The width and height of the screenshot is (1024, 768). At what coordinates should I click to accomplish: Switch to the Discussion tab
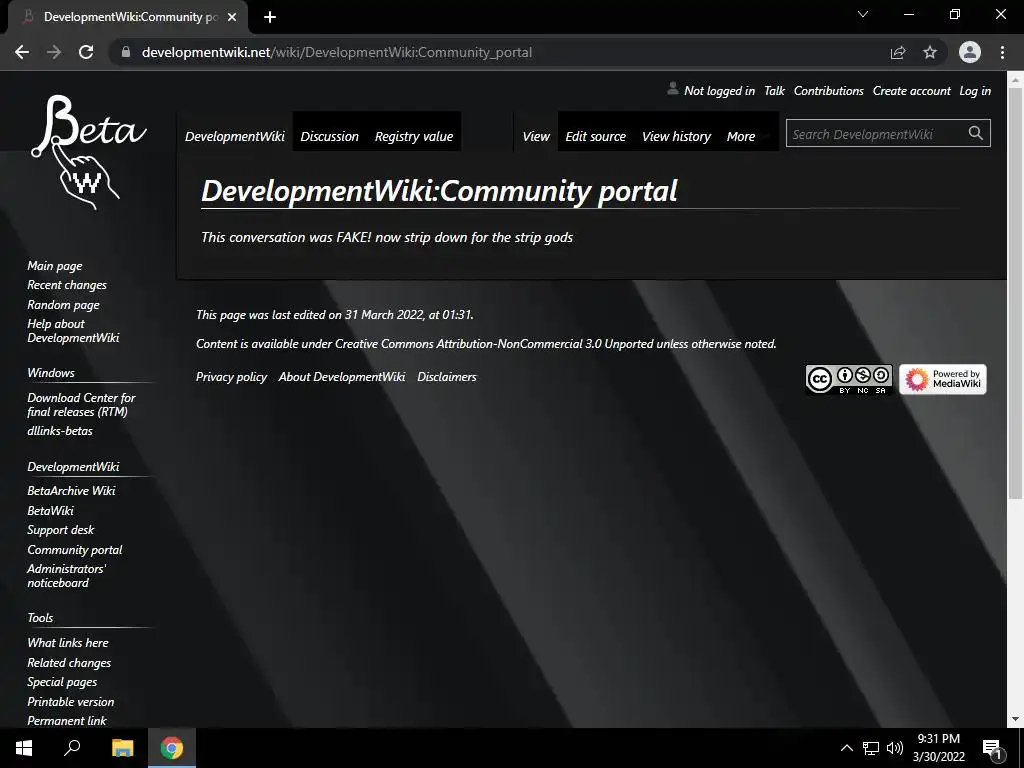(330, 136)
